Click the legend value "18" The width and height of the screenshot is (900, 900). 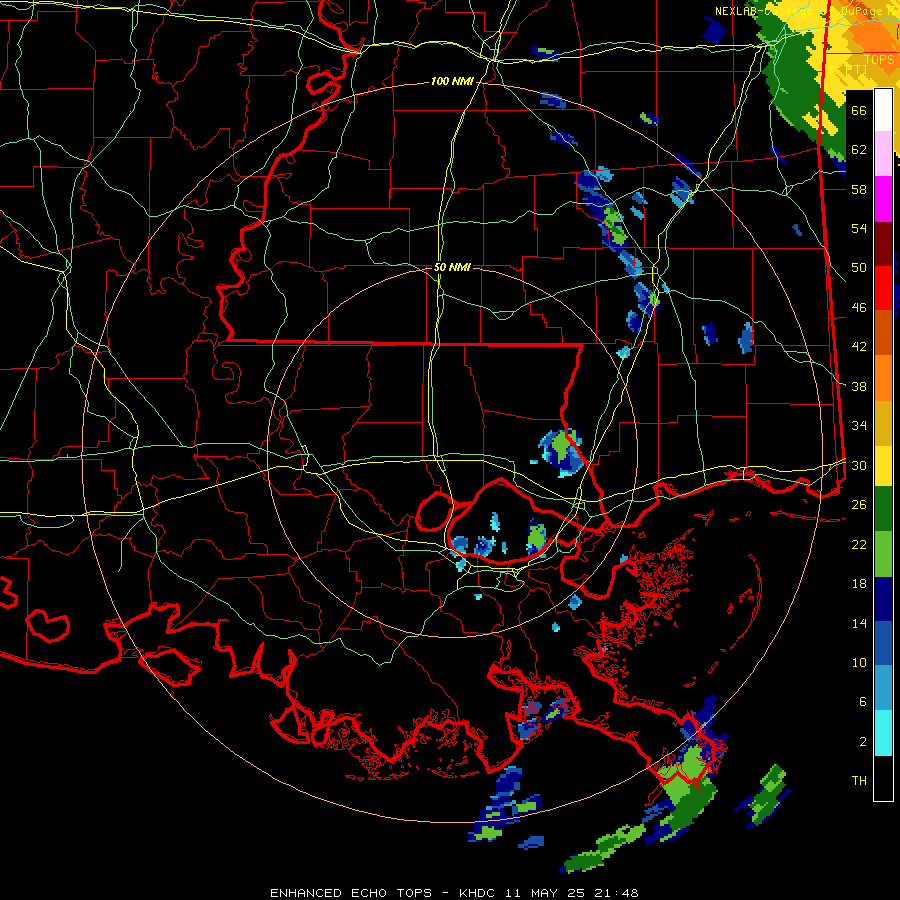click(x=859, y=584)
